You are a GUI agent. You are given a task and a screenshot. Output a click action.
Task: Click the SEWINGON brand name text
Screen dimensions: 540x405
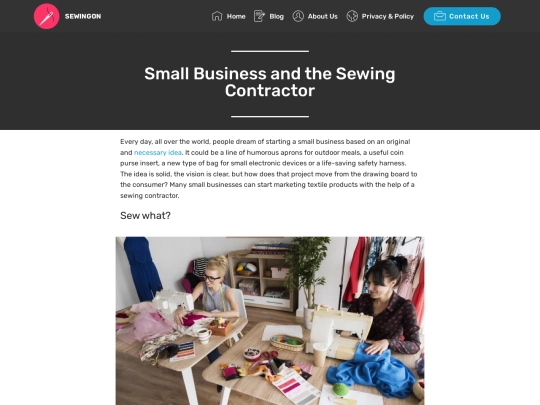83,16
